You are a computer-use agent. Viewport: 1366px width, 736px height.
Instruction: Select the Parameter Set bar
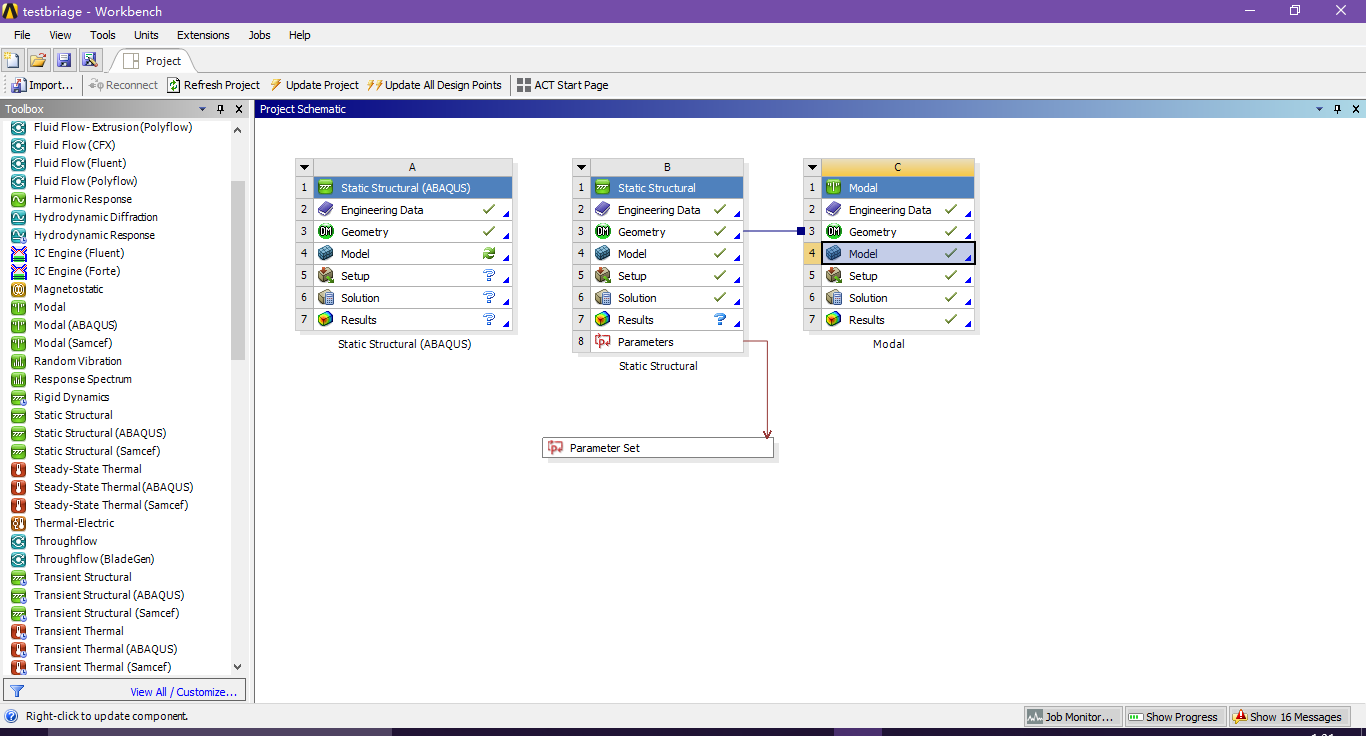658,448
